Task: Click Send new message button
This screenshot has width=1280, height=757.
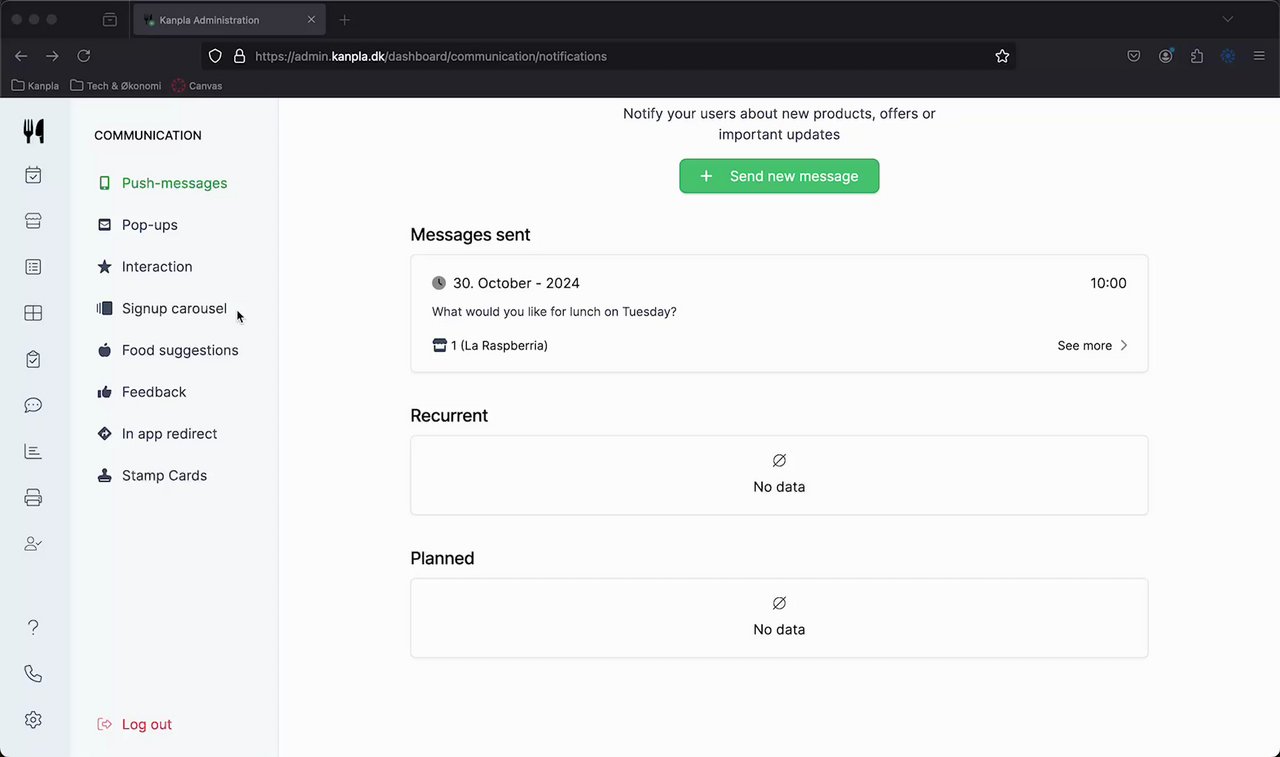Action: coord(779,176)
